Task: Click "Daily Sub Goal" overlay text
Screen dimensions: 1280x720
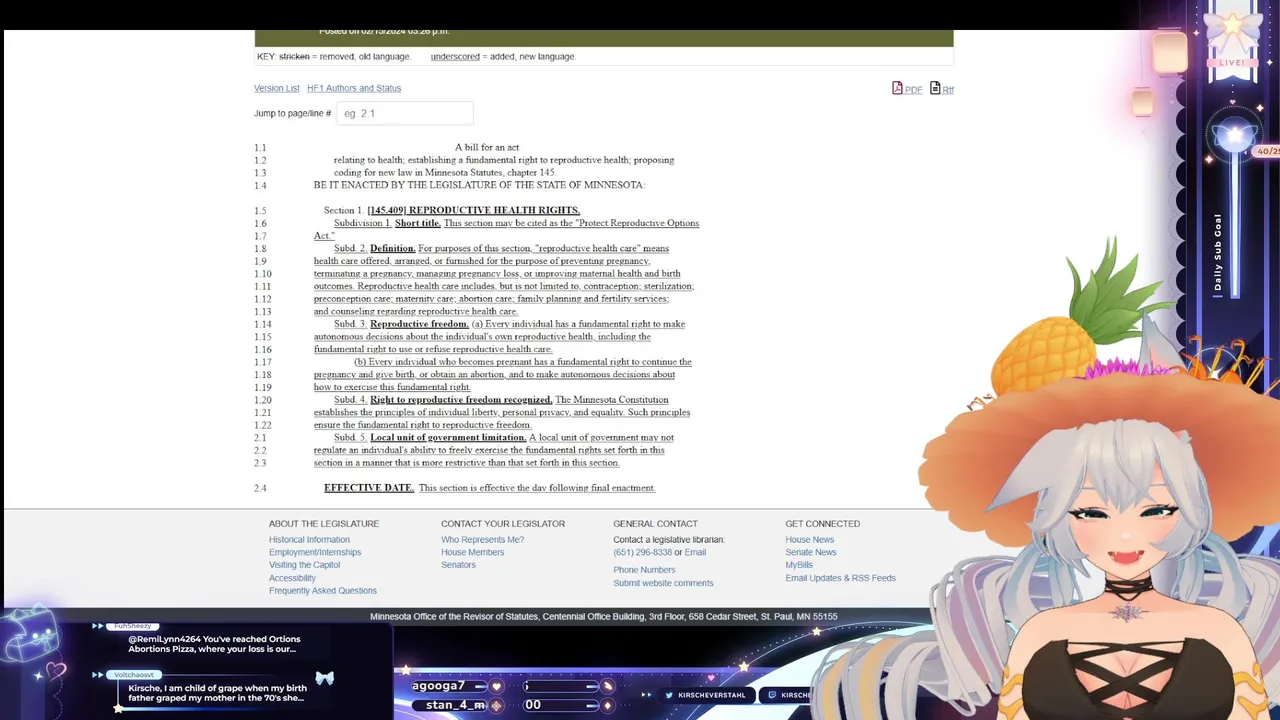Action: (1218, 252)
